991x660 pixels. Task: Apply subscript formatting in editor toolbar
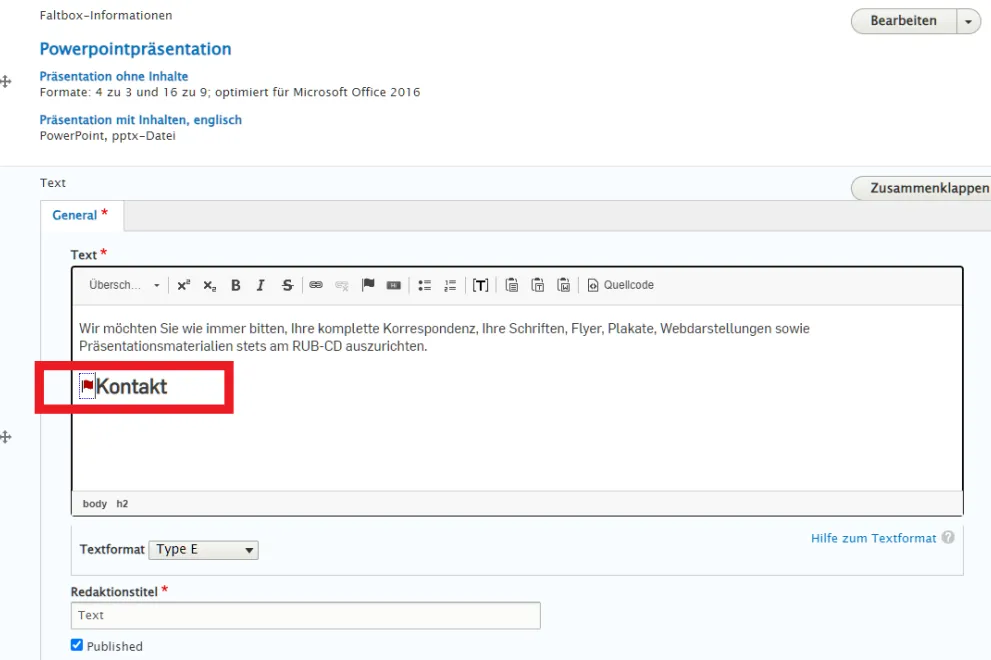coord(209,285)
